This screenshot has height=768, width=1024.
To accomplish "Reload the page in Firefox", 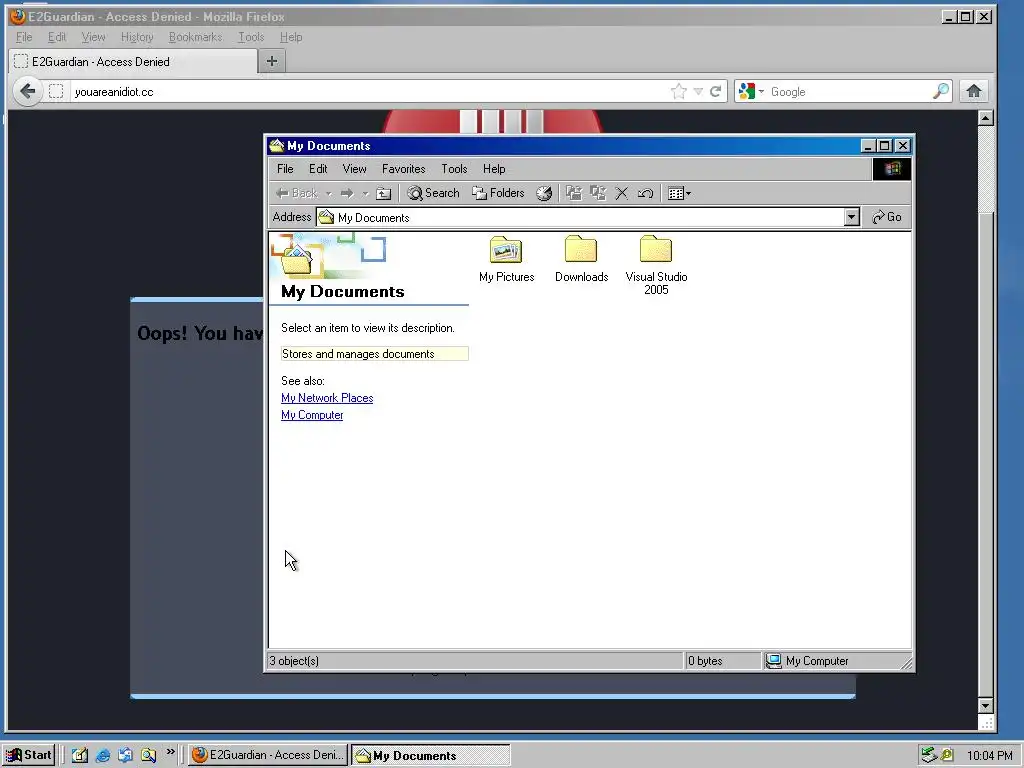I will pyautogui.click(x=716, y=91).
